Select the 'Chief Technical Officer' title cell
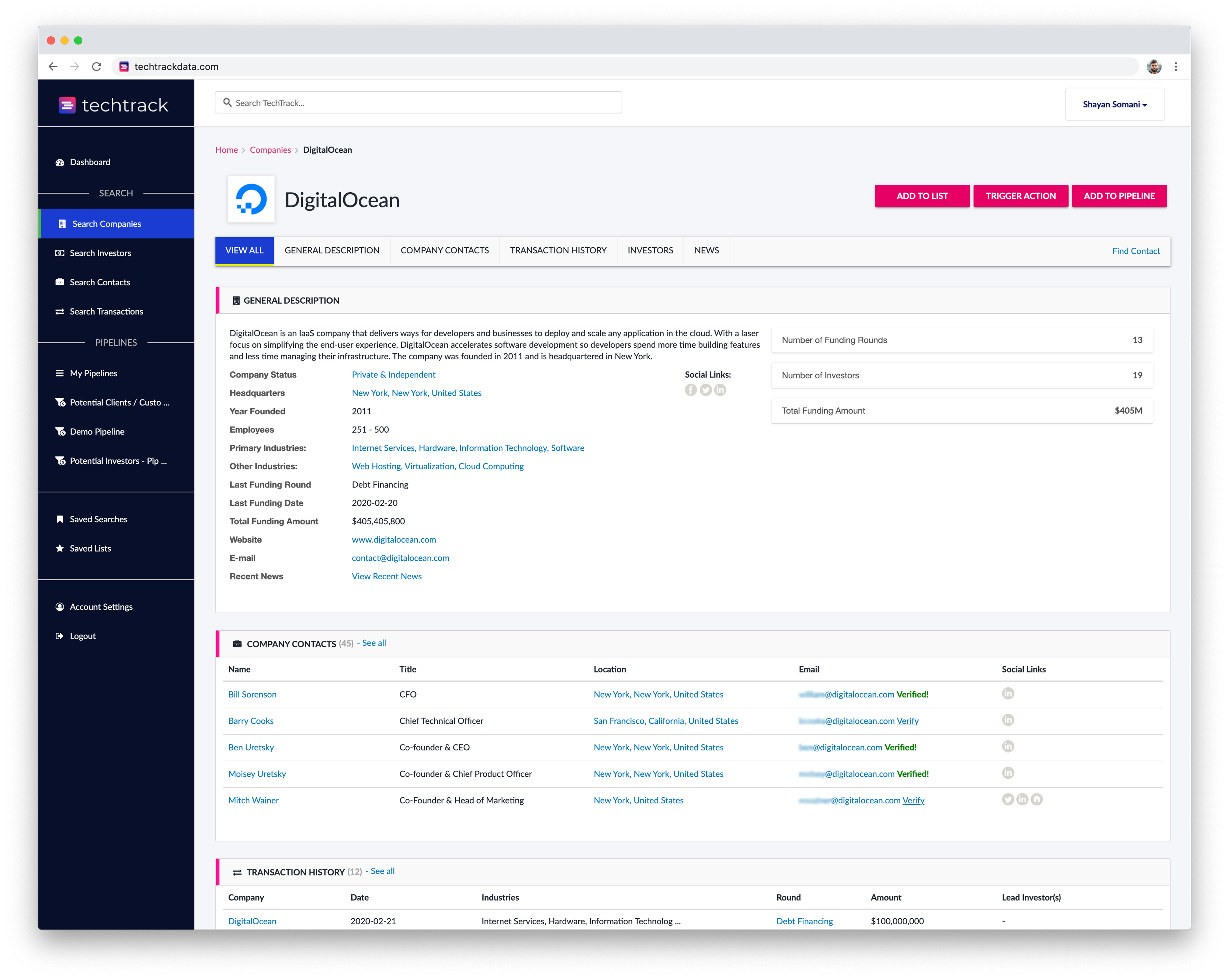The height and width of the screenshot is (980, 1229). [441, 721]
